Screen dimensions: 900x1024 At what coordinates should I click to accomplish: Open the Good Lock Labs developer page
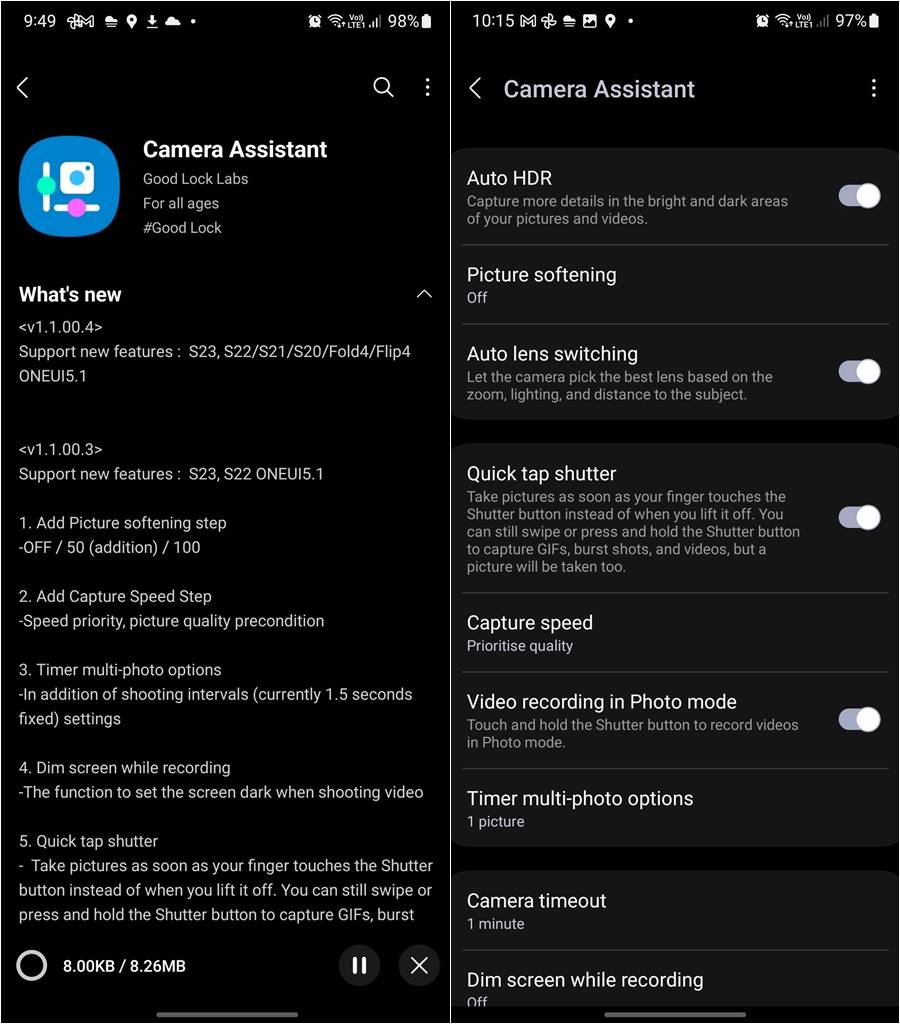coord(194,178)
